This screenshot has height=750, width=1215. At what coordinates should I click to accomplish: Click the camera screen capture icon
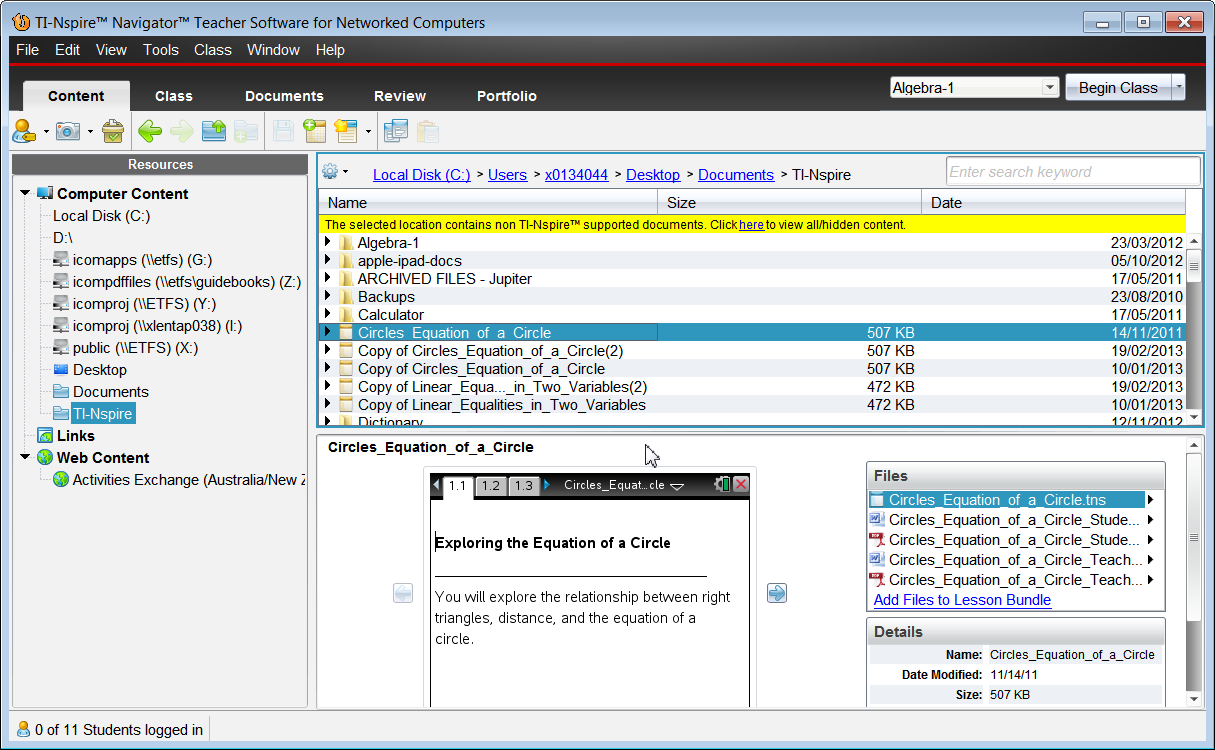point(68,131)
